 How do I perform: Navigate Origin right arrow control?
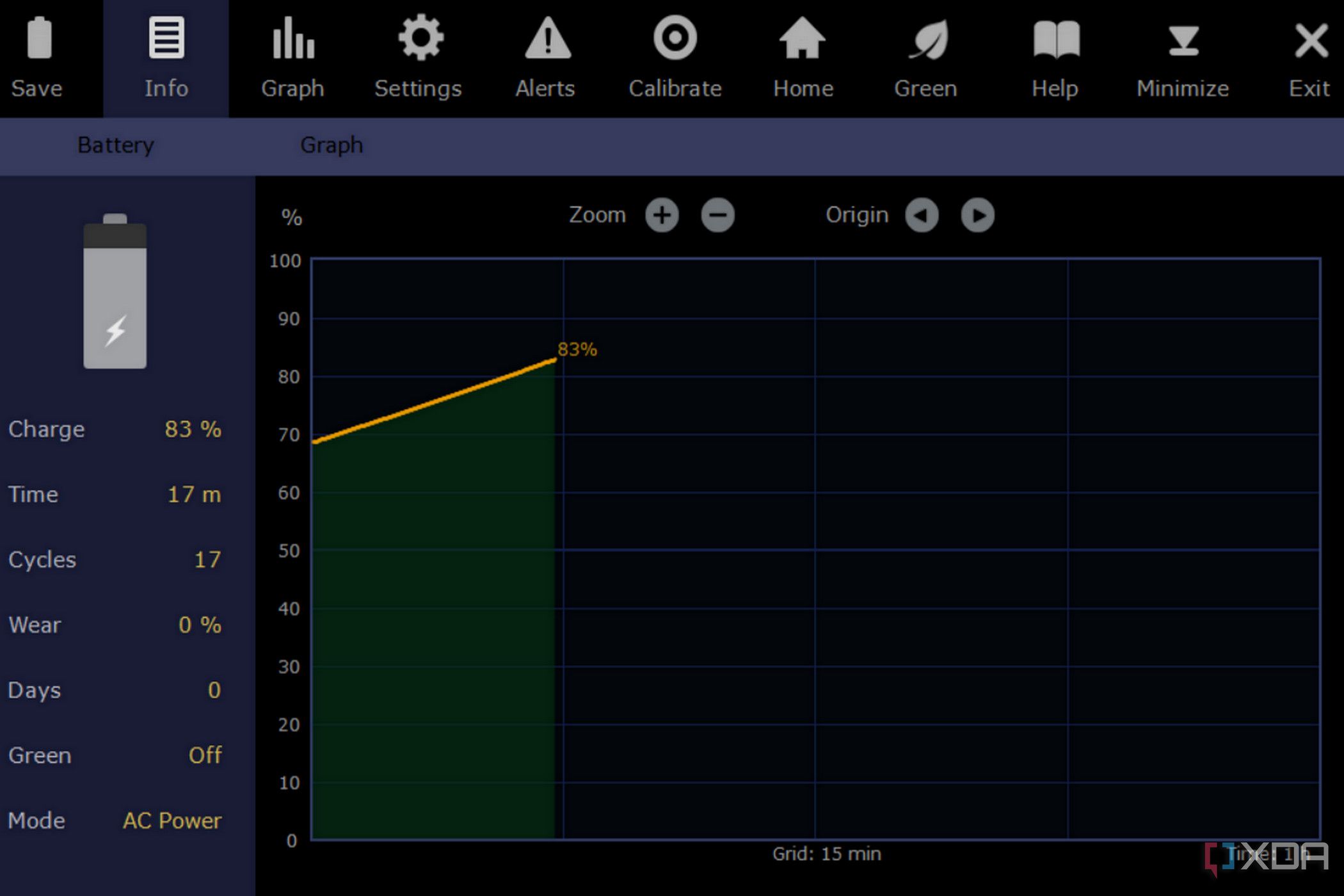979,214
